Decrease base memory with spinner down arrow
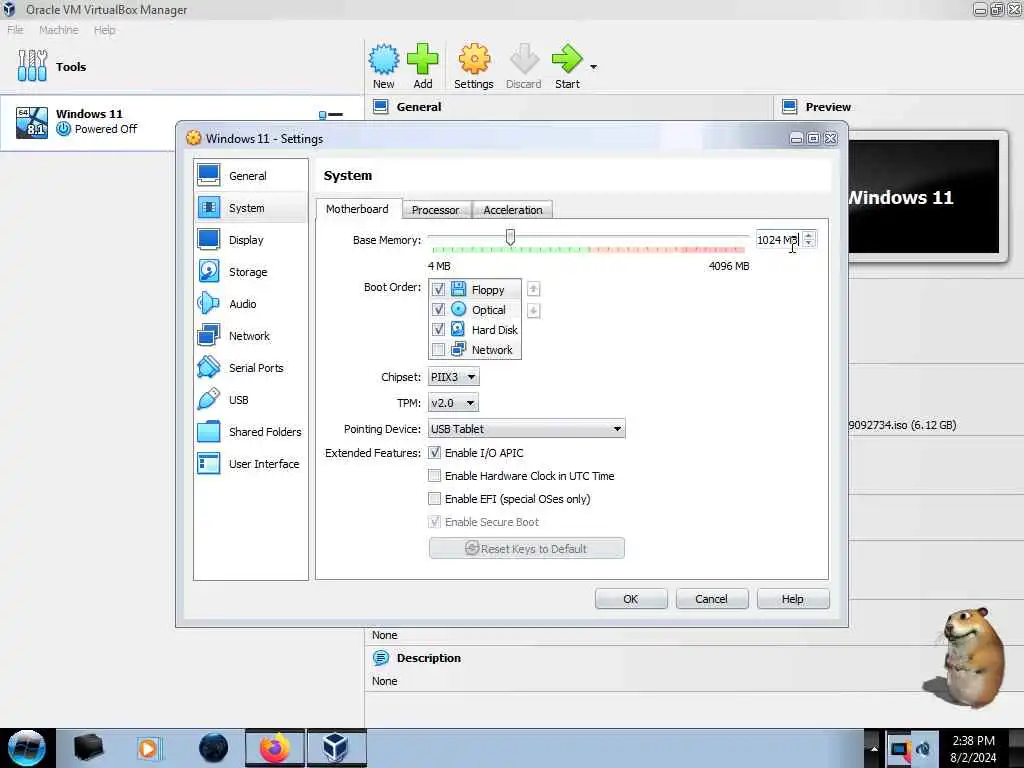This screenshot has width=1024, height=768. tap(808, 244)
